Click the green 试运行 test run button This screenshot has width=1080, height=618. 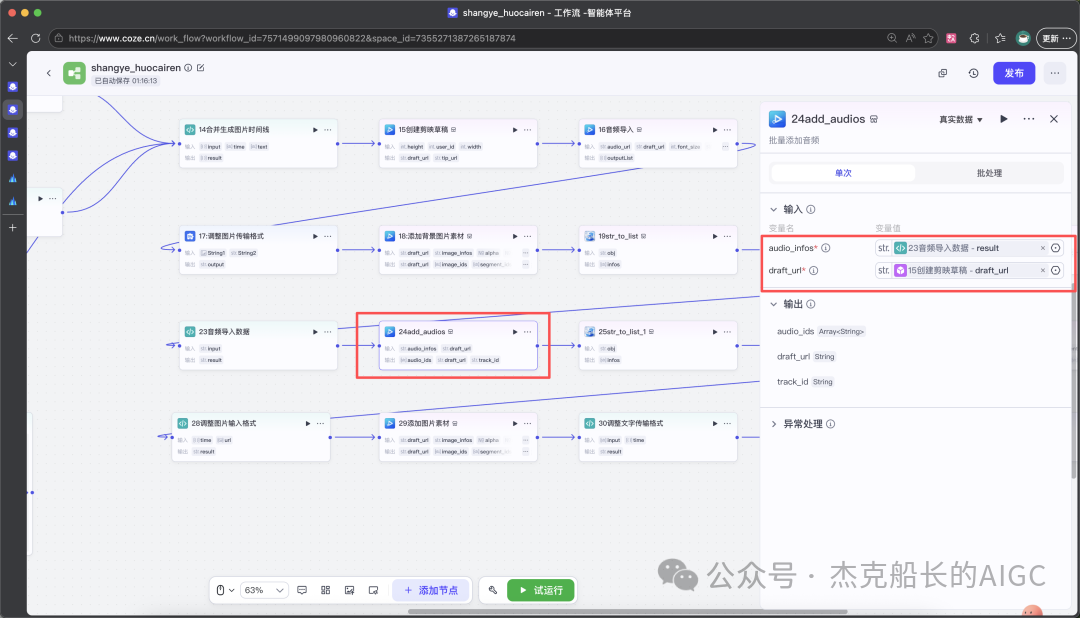(541, 590)
